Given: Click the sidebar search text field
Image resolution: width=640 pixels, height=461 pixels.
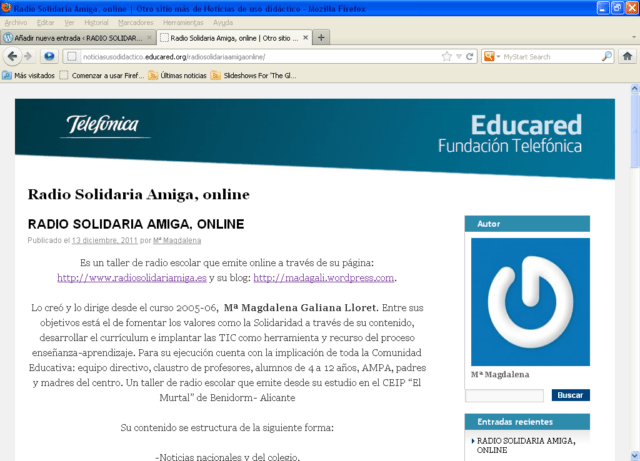Looking at the screenshot, I should pos(506,396).
